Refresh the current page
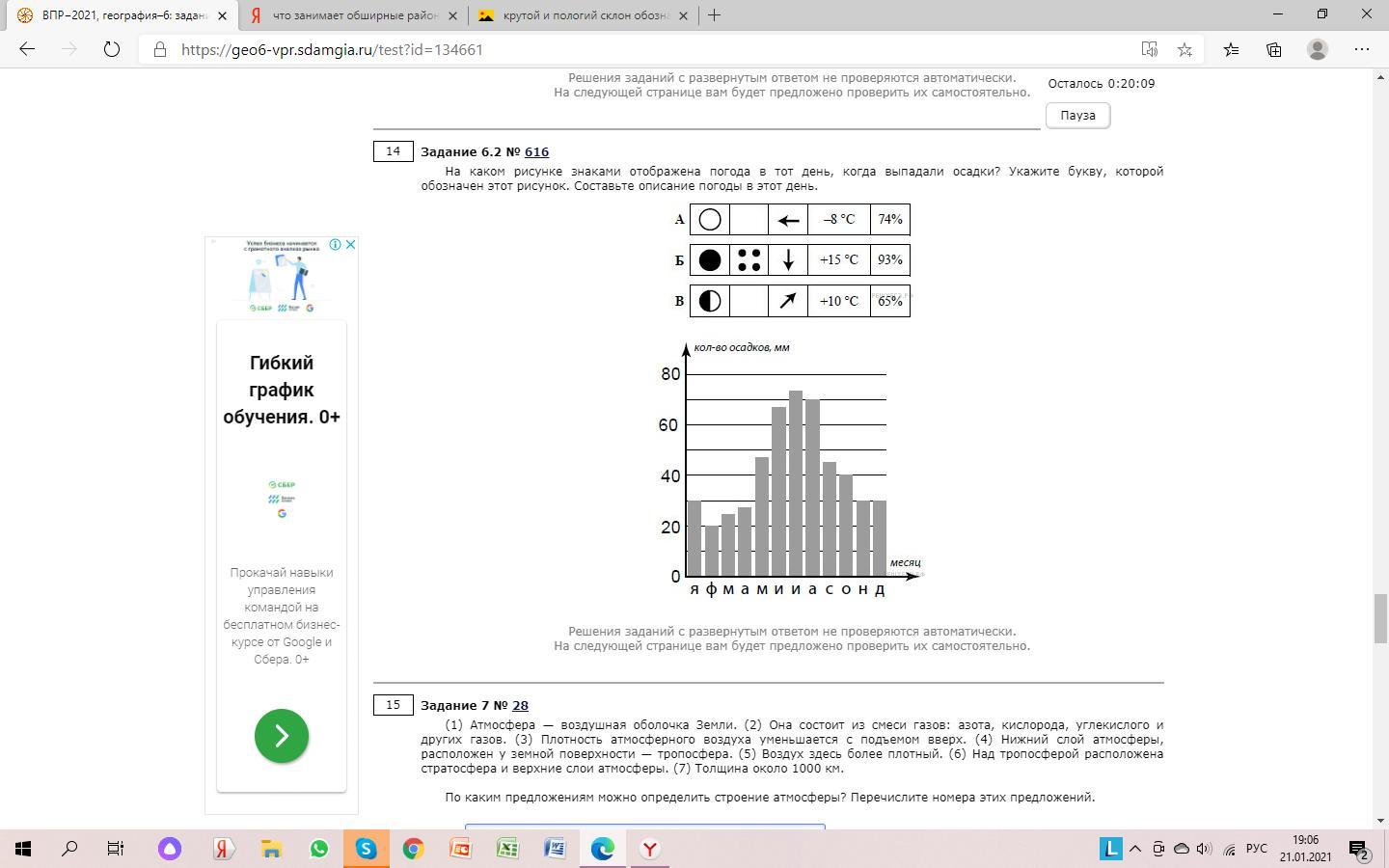Viewport: 1389px width, 868px height. click(112, 49)
